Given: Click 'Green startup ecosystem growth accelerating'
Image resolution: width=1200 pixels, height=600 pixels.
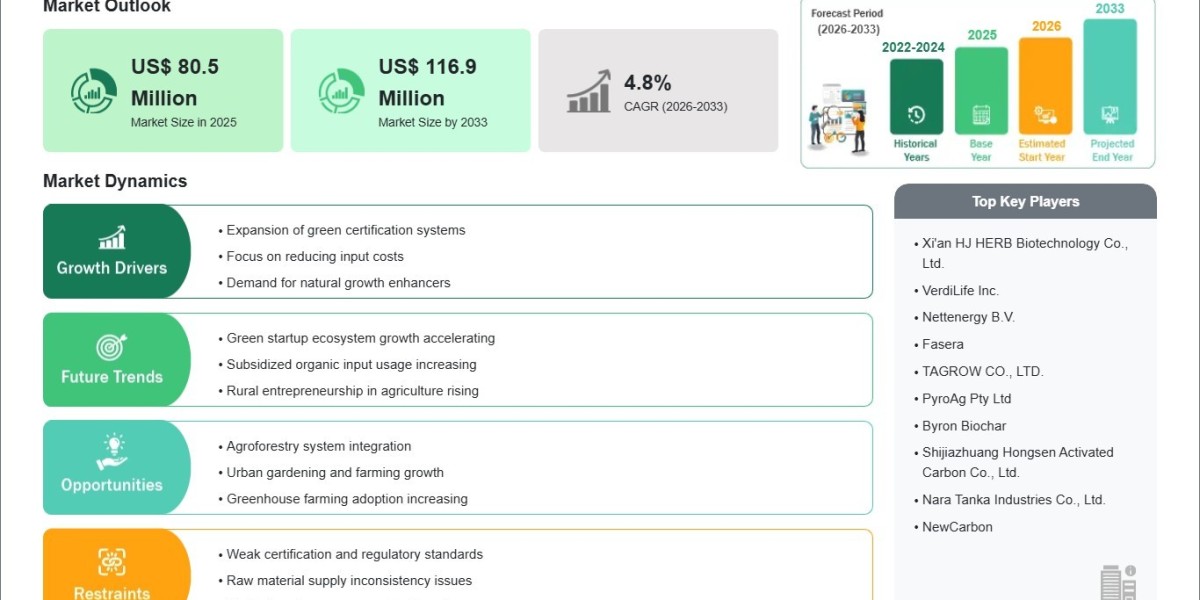Looking at the screenshot, I should click(360, 338).
